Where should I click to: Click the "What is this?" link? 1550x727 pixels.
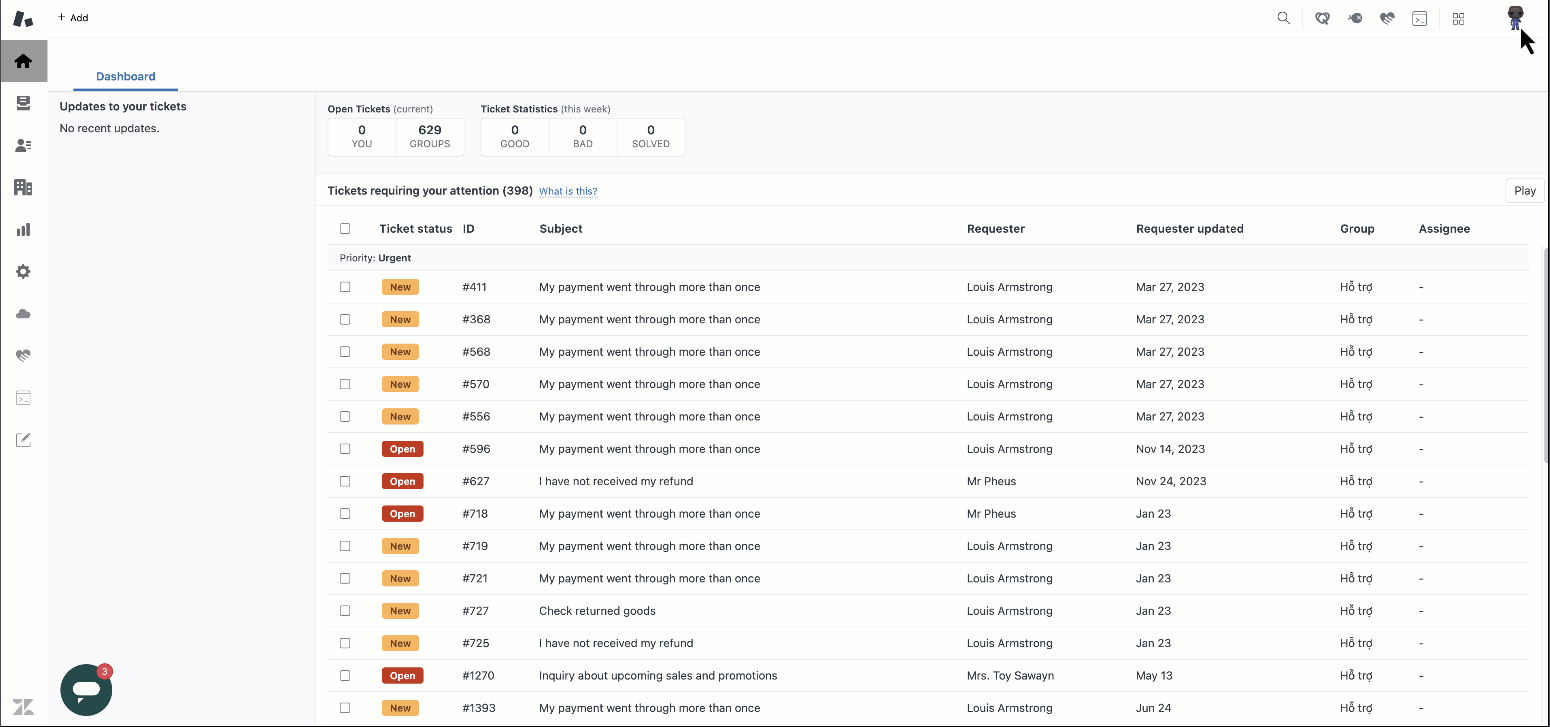568,191
